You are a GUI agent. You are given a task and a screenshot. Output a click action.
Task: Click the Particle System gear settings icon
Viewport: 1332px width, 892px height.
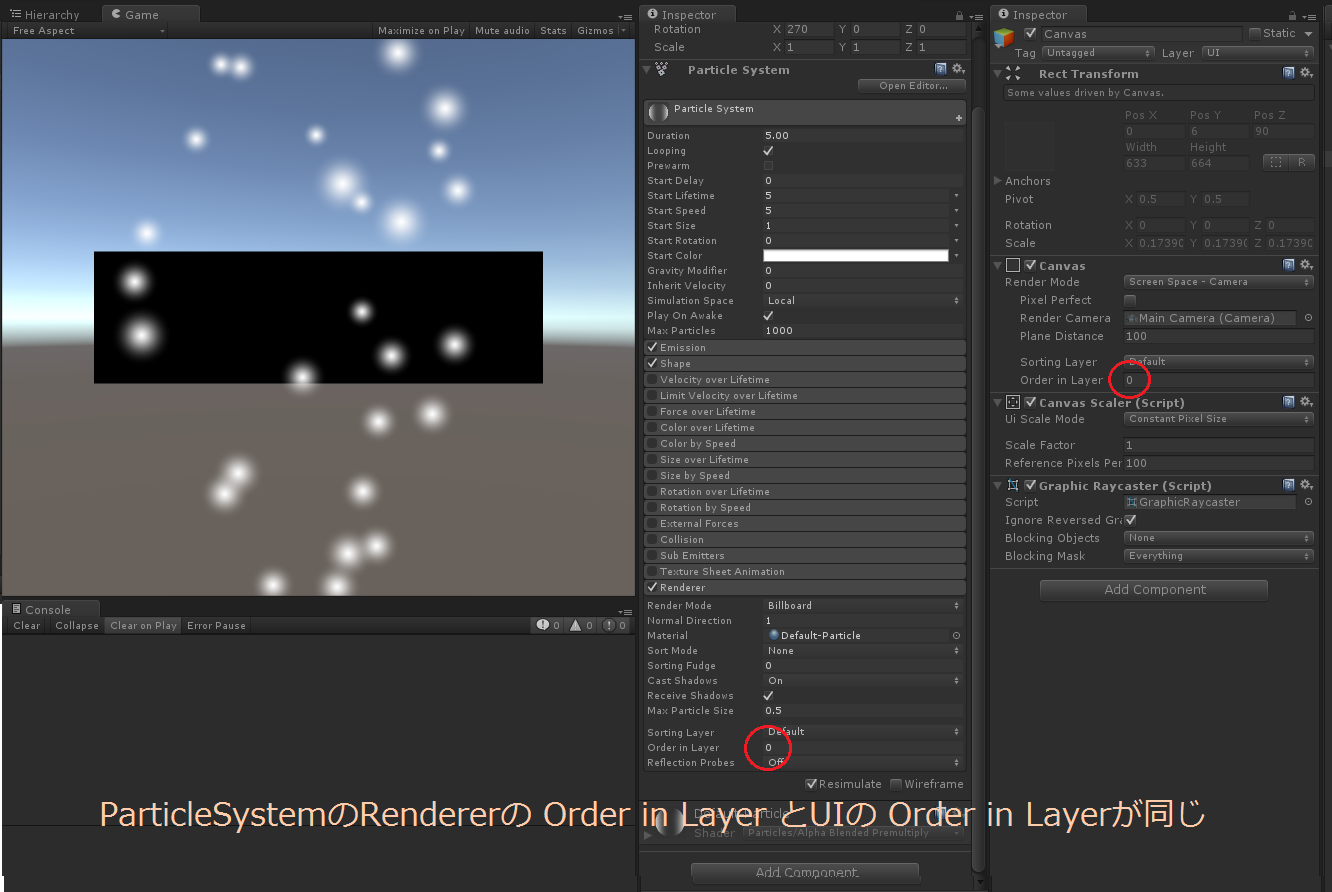[x=957, y=68]
